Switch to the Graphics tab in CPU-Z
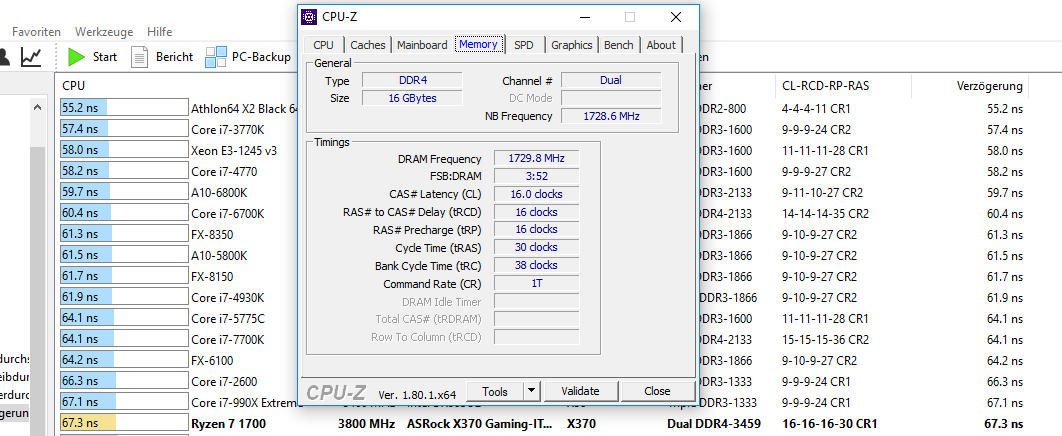Screen dimensions: 1062x436 tap(572, 45)
